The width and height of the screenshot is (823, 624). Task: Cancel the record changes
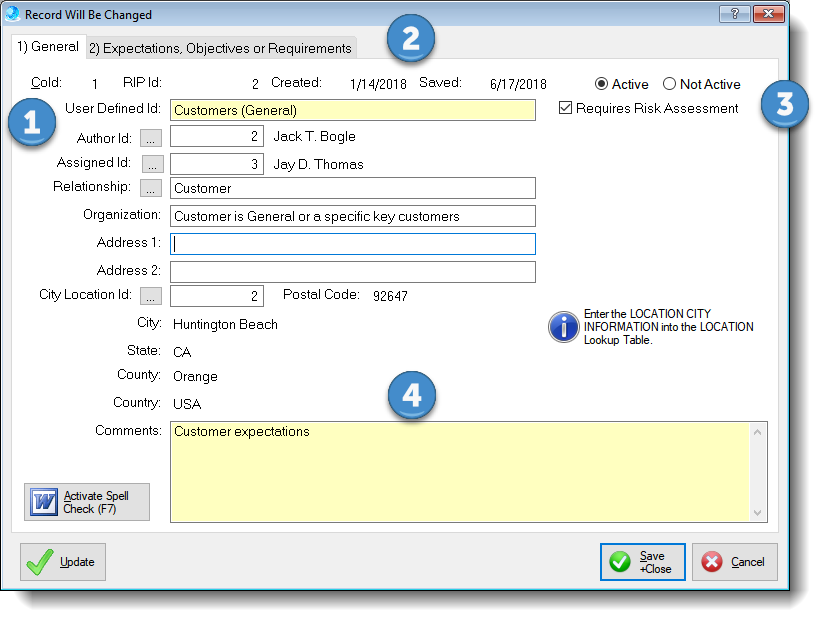click(735, 561)
